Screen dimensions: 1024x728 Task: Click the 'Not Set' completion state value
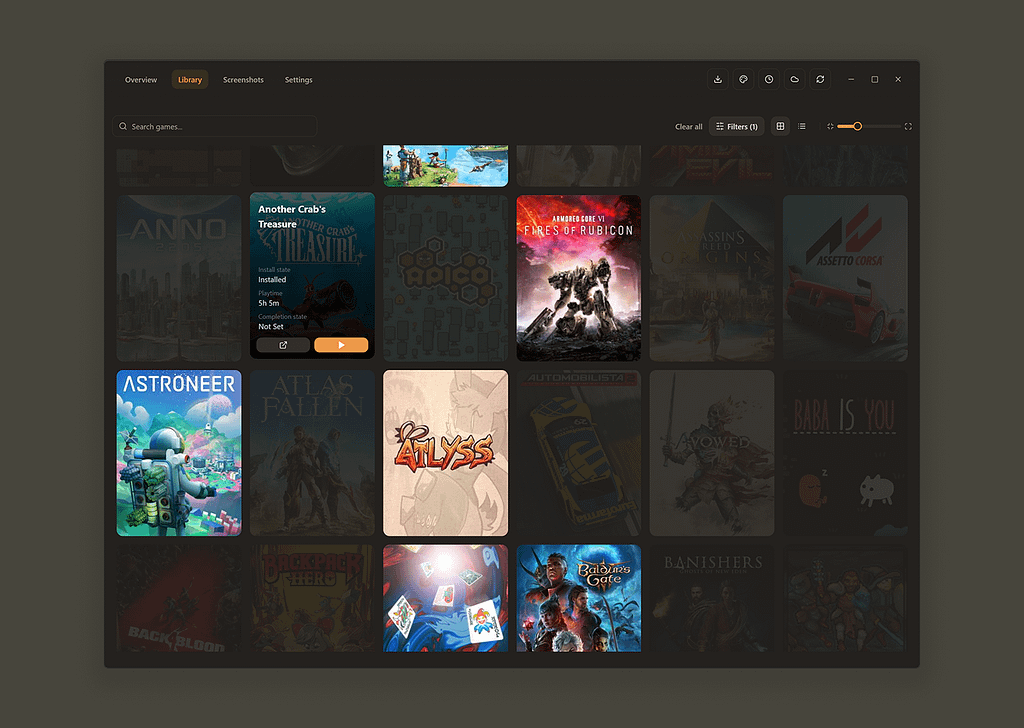(271, 326)
